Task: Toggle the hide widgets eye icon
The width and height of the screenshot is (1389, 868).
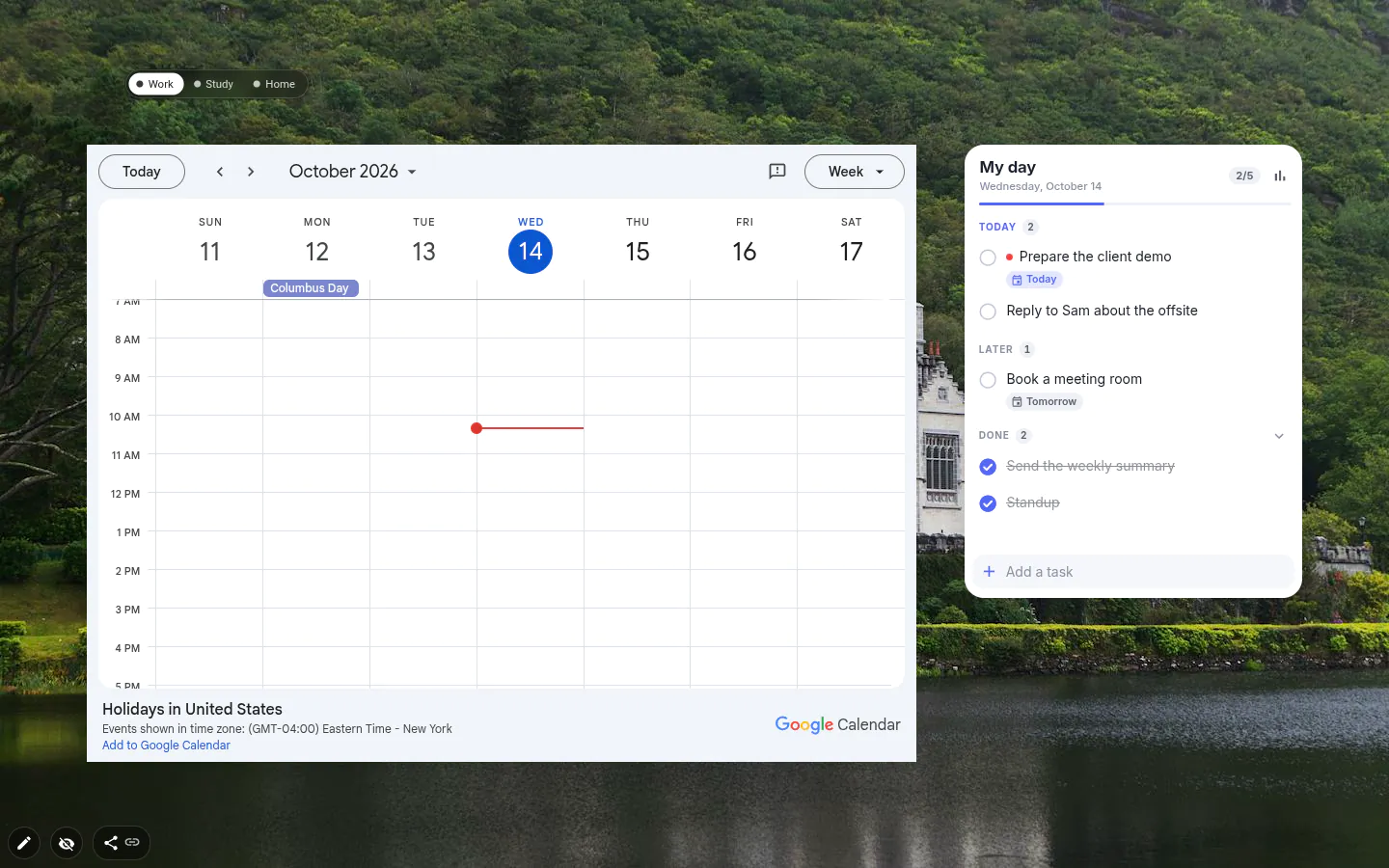Action: [x=67, y=843]
